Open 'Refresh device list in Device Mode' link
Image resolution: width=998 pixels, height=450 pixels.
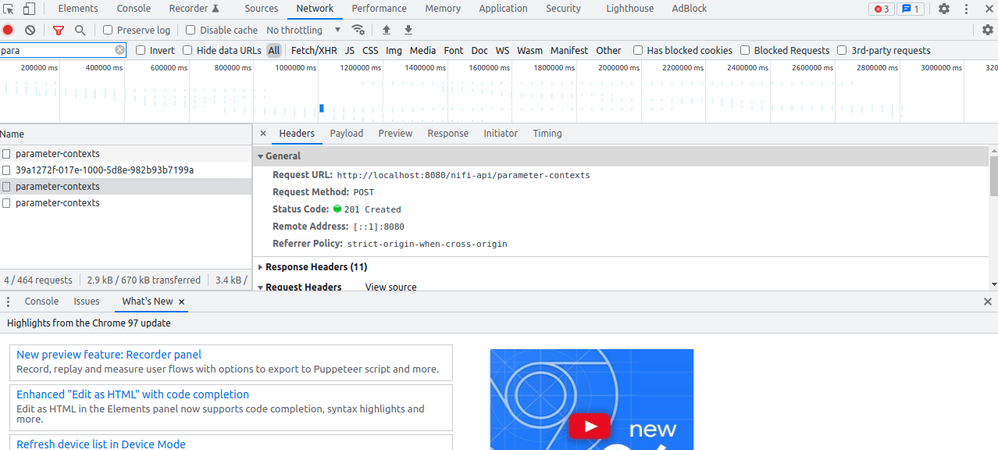coord(101,444)
